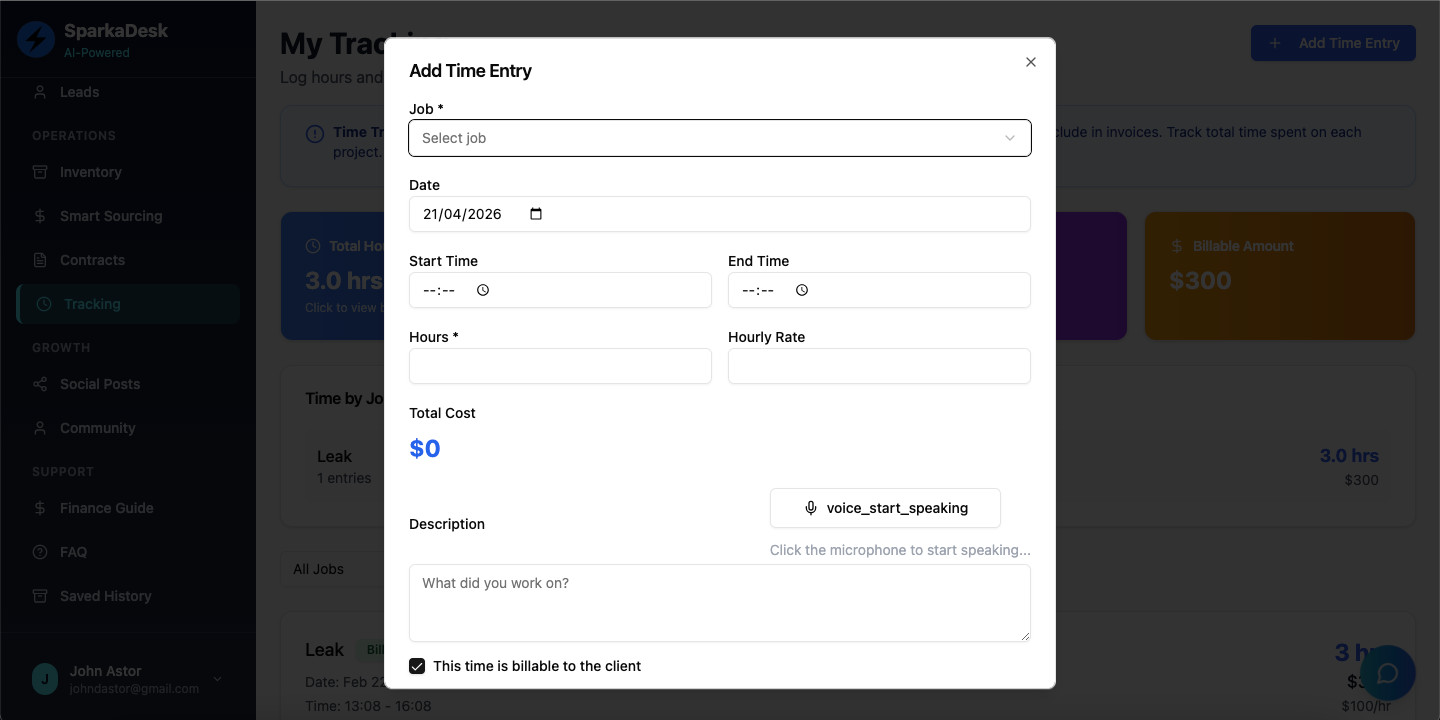This screenshot has width=1440, height=720.
Task: Focus the Description text area
Action: (720, 603)
